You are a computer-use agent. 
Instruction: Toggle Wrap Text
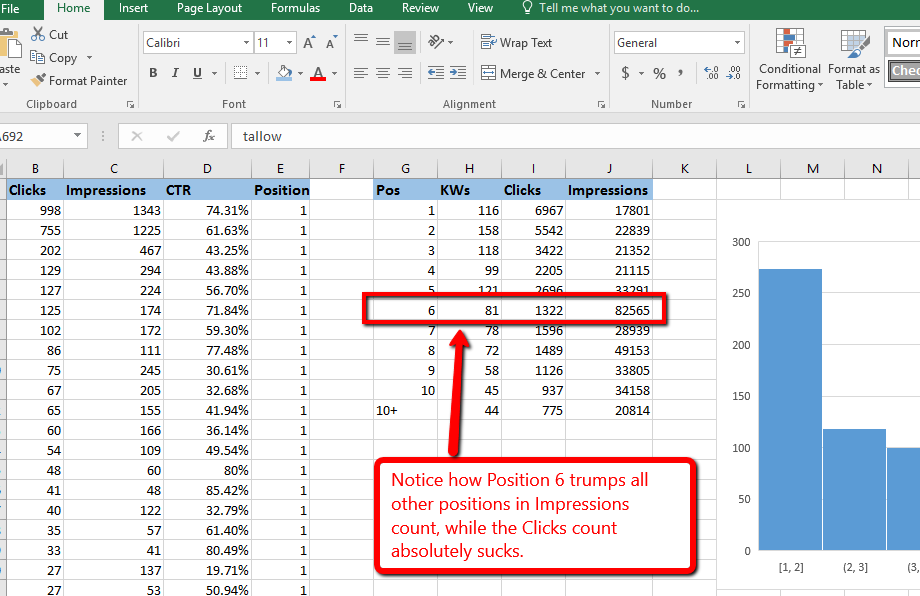(x=516, y=42)
